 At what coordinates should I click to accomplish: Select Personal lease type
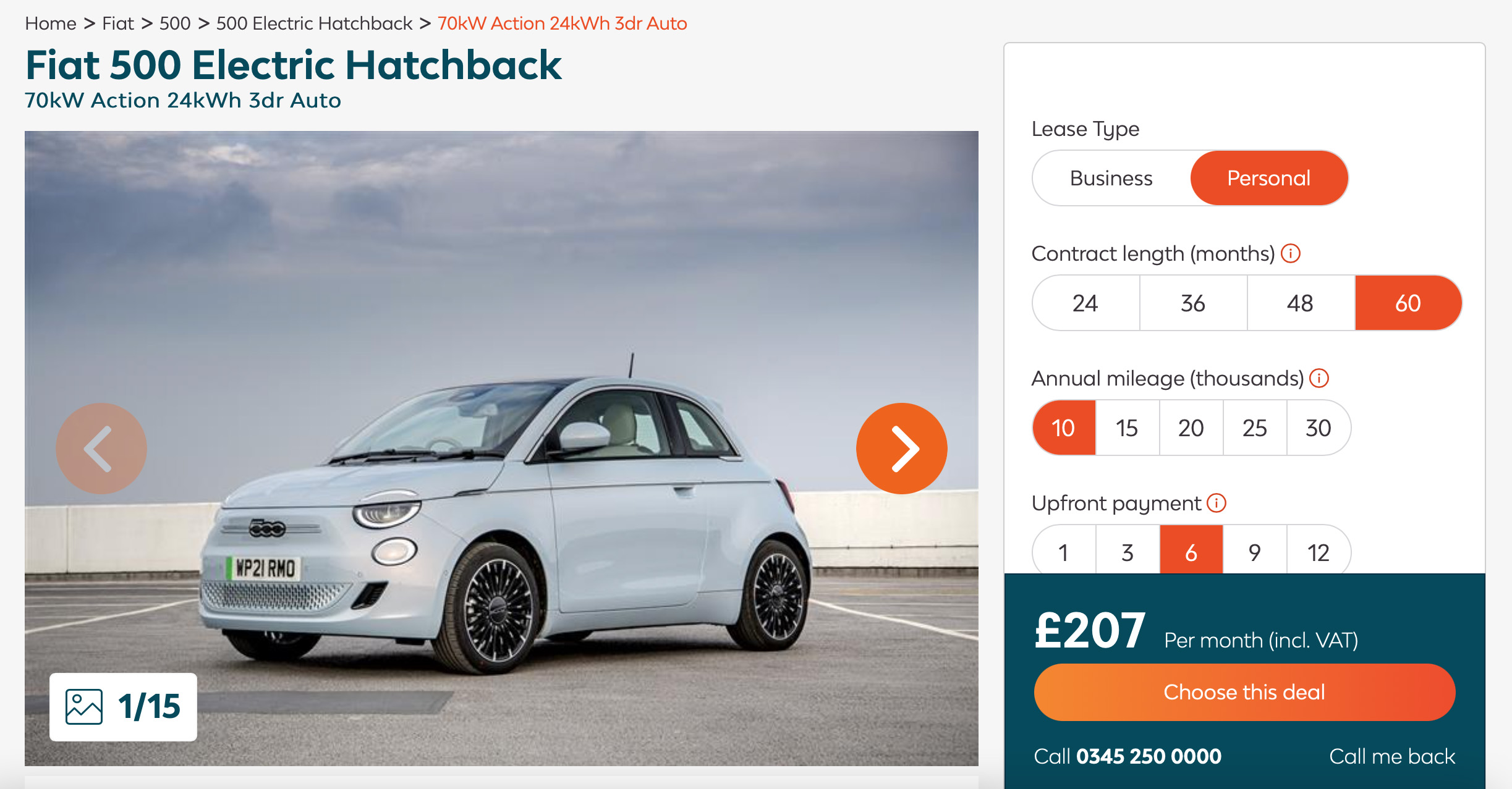1269,178
